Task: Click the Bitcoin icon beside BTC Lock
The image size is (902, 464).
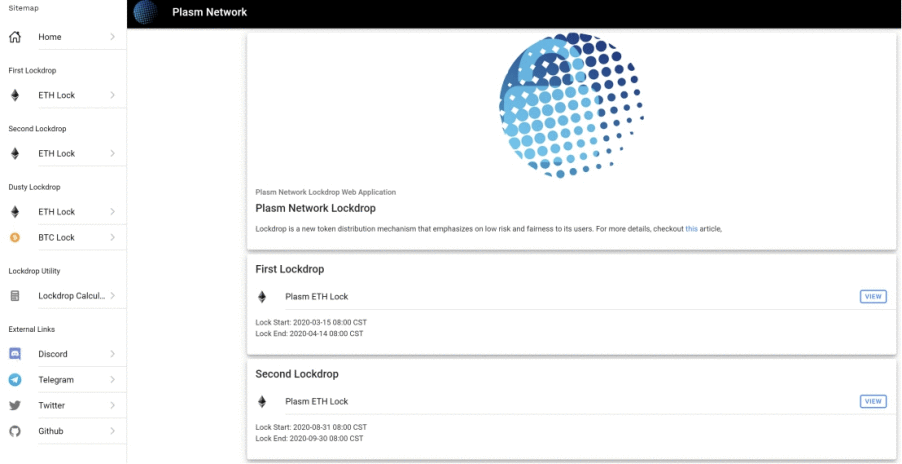Action: point(15,238)
